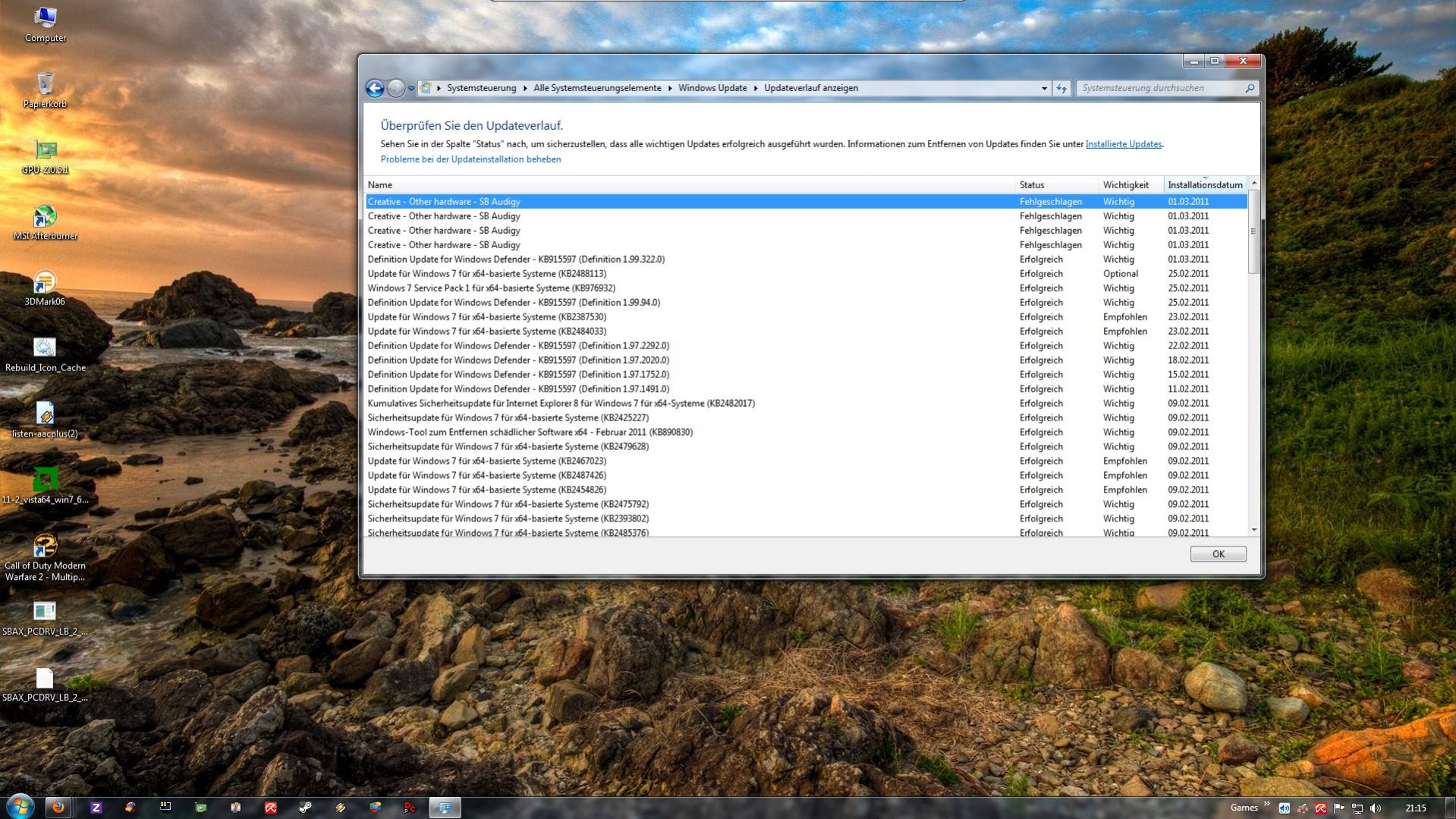
Task: Open the Games toolbar on the taskbar
Action: pyautogui.click(x=1244, y=808)
